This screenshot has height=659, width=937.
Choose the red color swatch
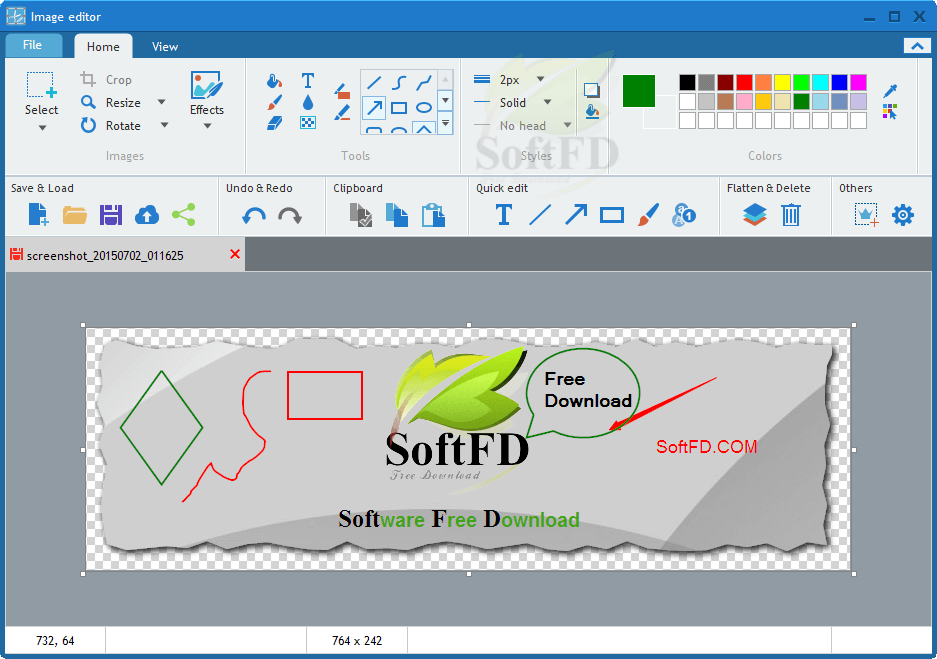(x=744, y=82)
